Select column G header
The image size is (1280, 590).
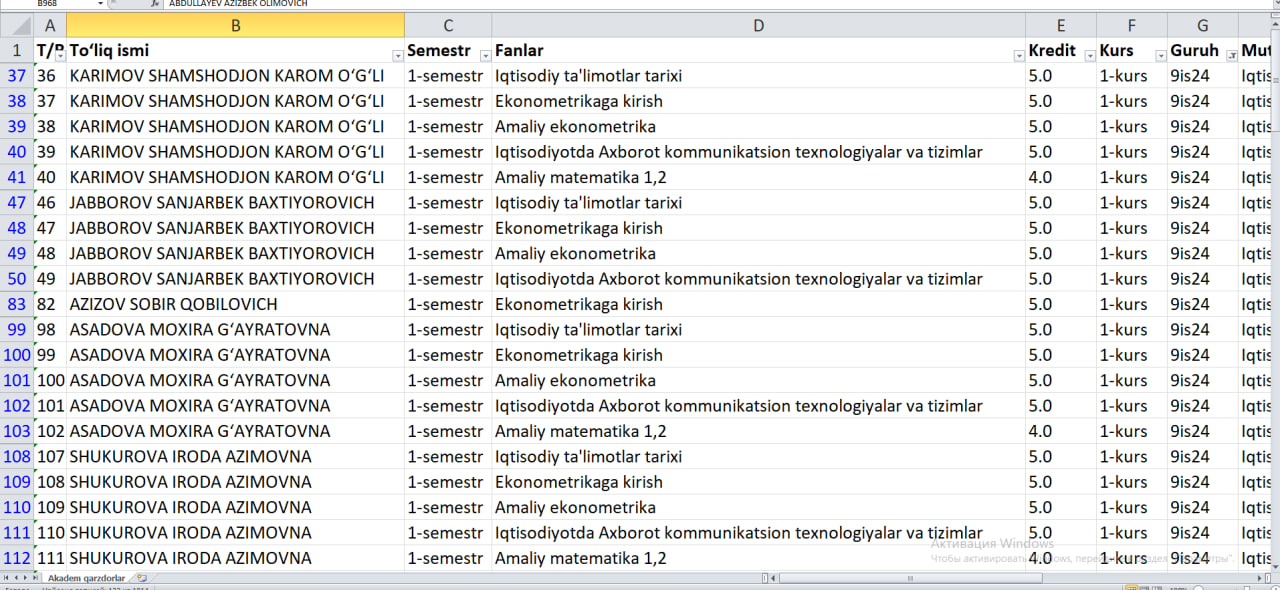[1203, 25]
